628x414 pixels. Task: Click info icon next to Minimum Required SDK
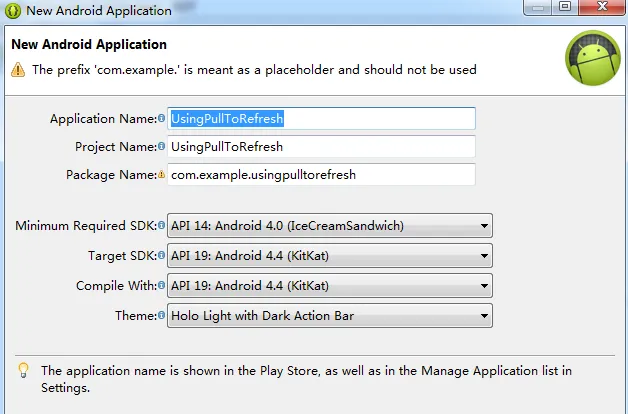click(161, 225)
